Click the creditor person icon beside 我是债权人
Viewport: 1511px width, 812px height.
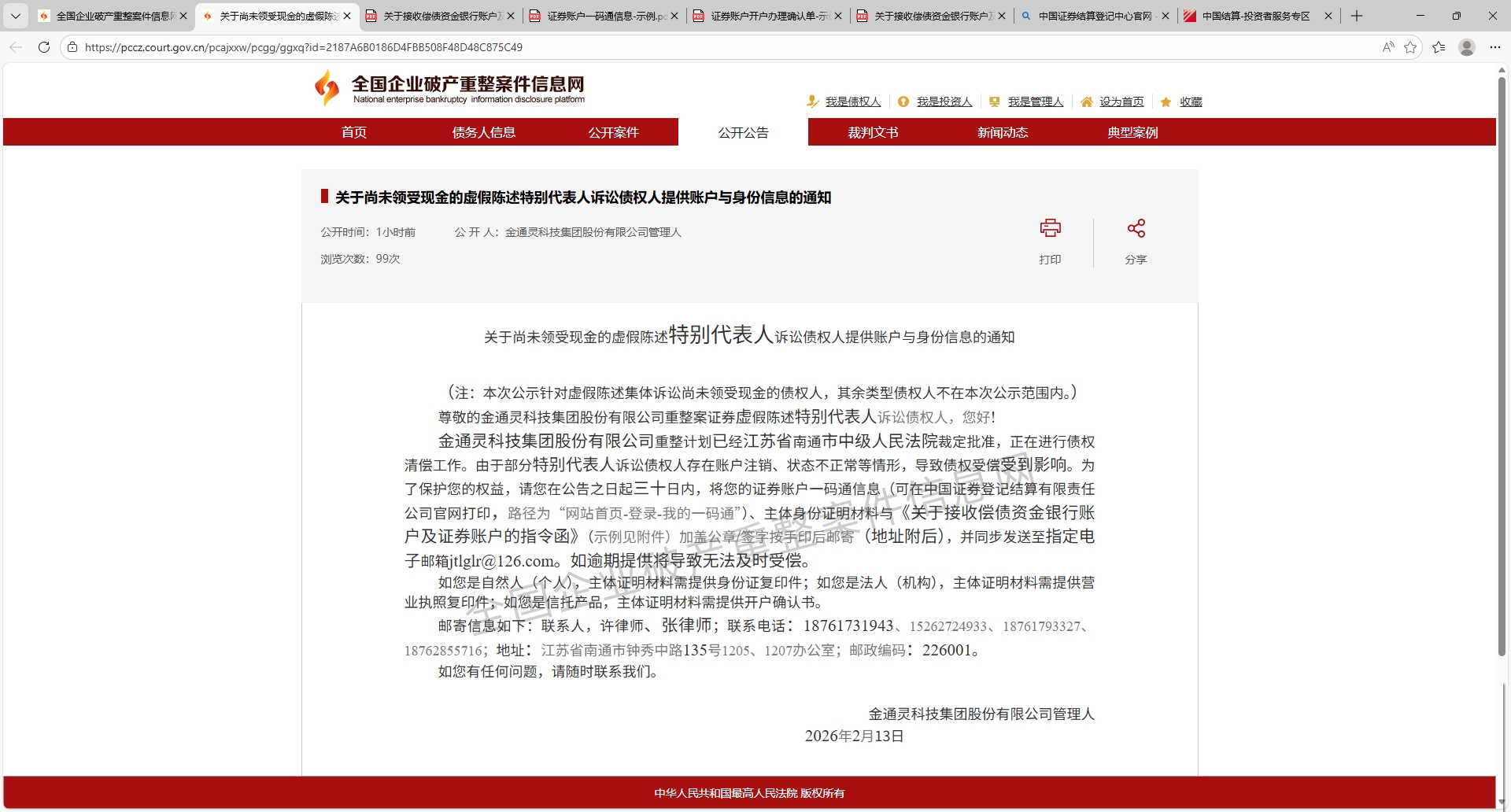[813, 101]
